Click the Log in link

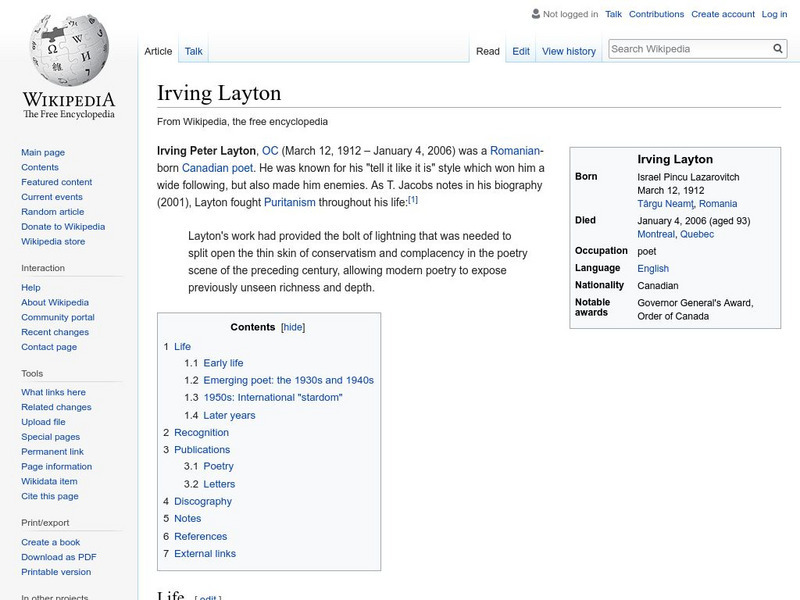[x=774, y=14]
